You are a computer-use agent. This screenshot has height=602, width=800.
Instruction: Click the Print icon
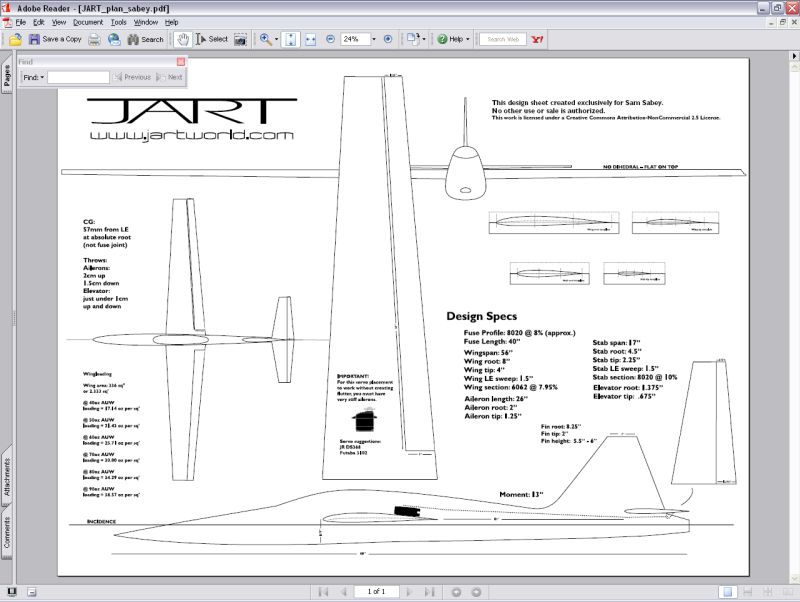[94, 39]
